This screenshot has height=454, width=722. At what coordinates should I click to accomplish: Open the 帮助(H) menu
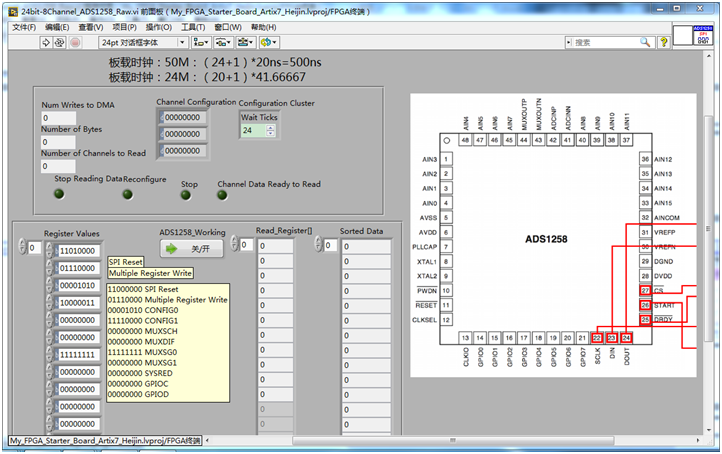click(x=263, y=27)
